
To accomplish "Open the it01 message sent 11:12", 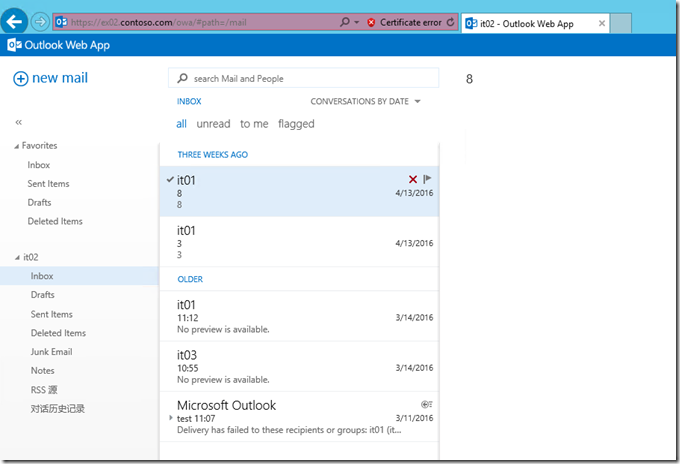I will click(x=299, y=317).
